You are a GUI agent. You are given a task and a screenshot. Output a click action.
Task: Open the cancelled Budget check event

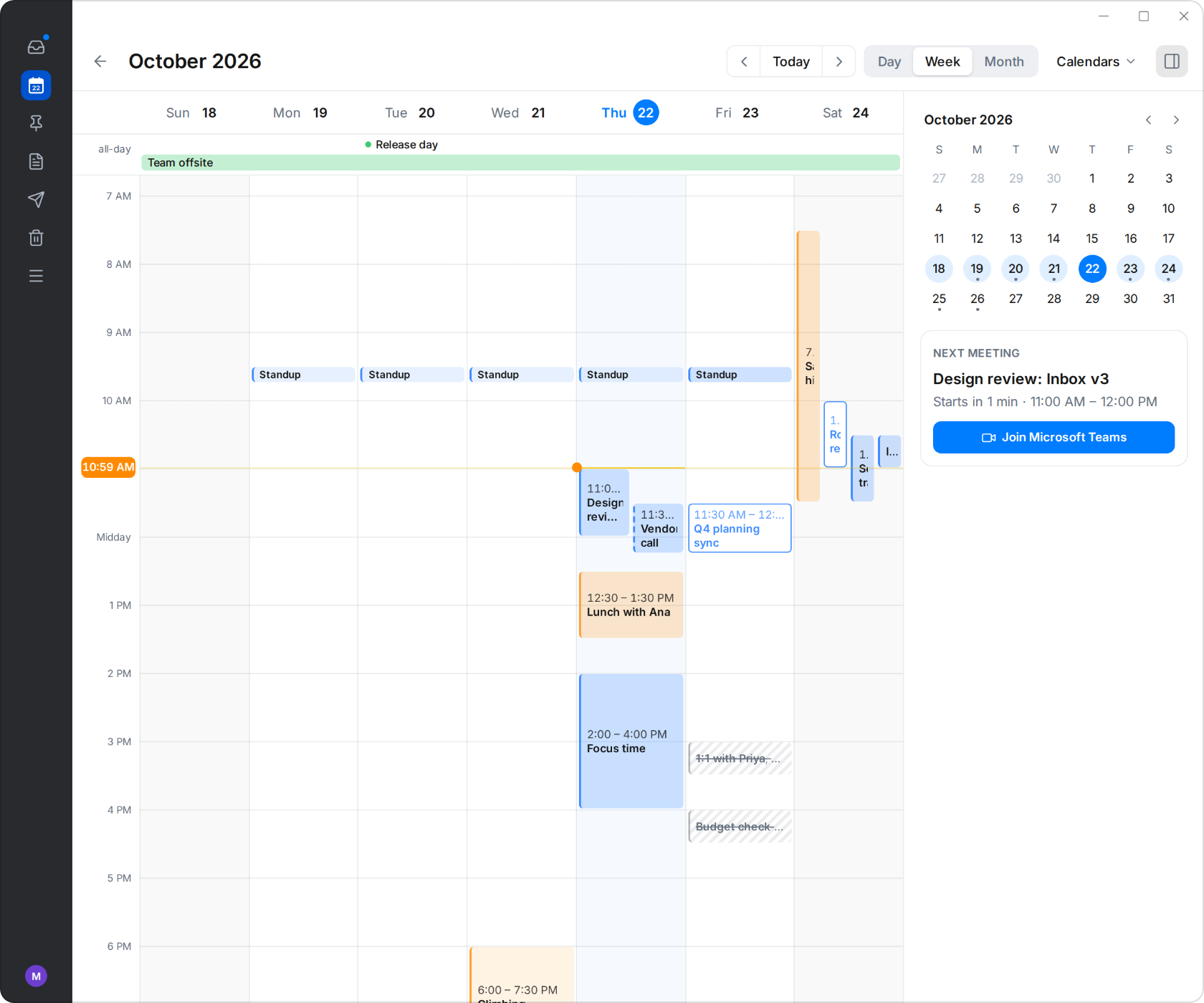coord(740,826)
